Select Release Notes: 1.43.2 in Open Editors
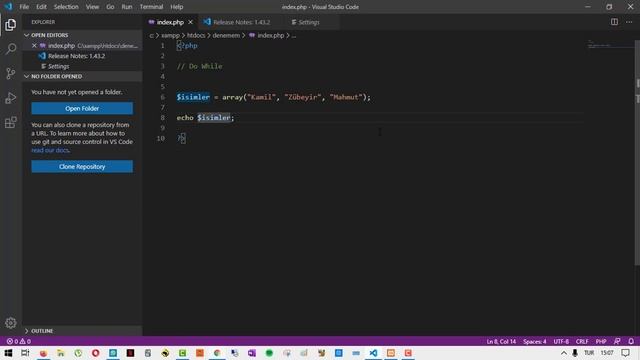The width and height of the screenshot is (640, 360). (x=82, y=56)
